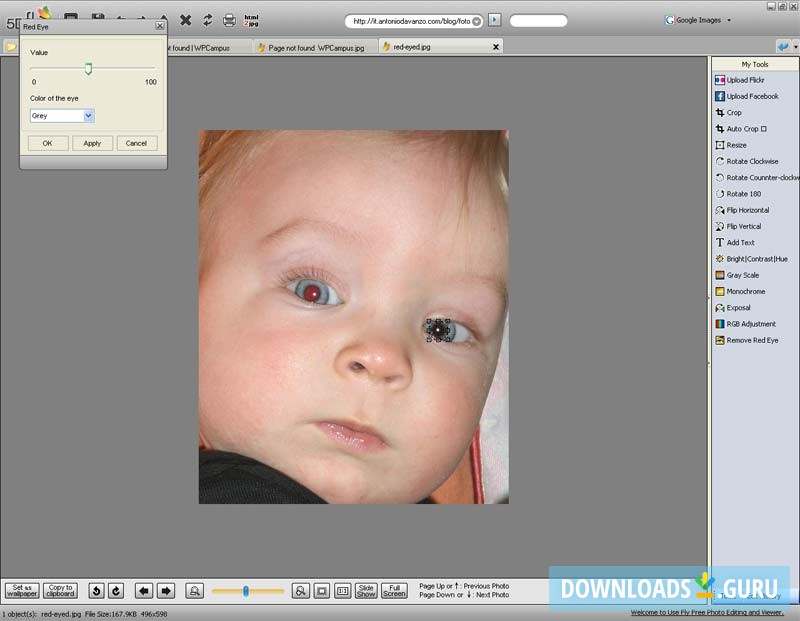Click the Flip Horizontal tool
The image size is (800, 621).
tap(747, 210)
